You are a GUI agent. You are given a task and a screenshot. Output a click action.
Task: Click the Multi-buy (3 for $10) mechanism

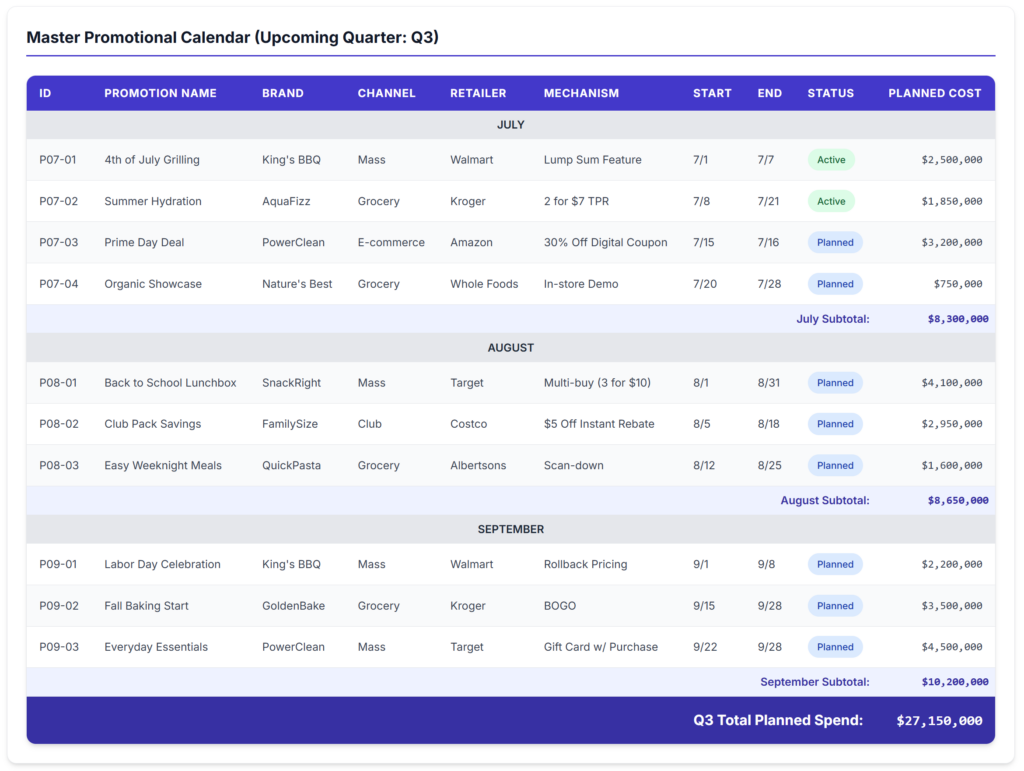(x=597, y=383)
